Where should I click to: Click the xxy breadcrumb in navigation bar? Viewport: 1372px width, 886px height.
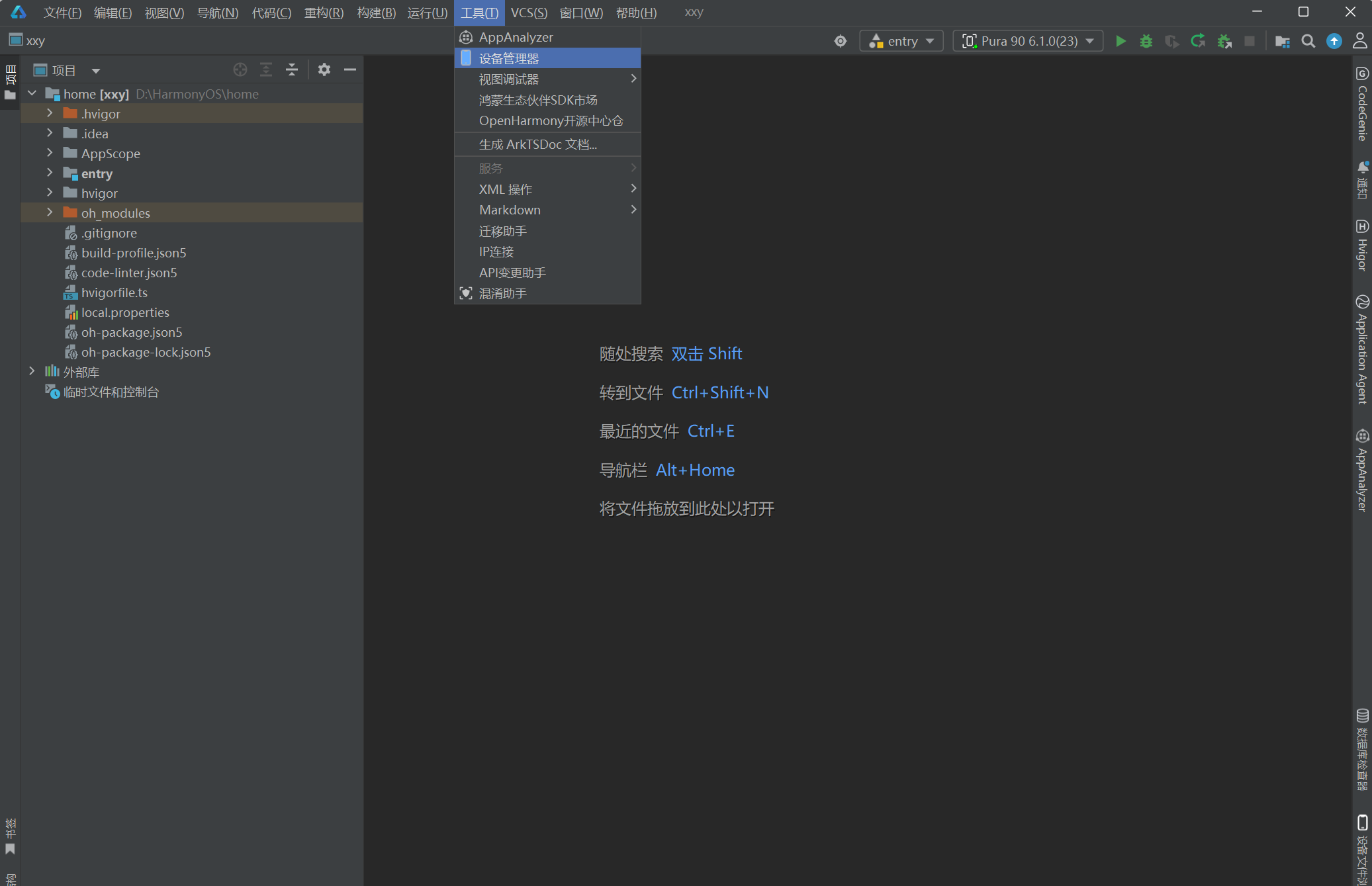[27, 40]
